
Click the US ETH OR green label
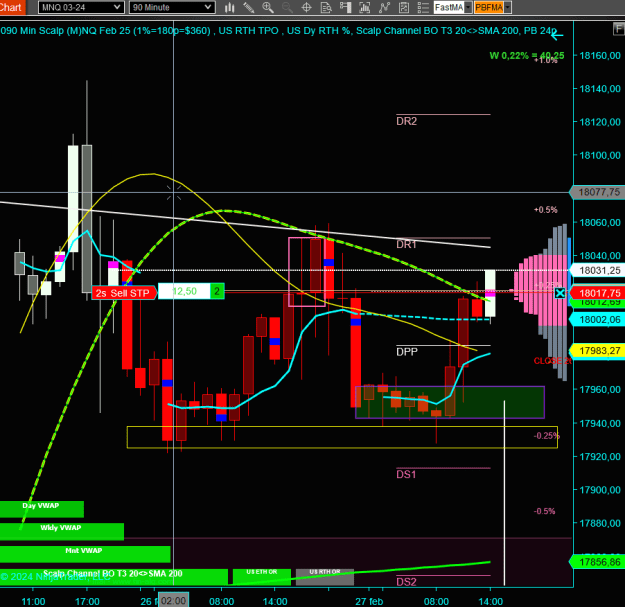click(262, 577)
